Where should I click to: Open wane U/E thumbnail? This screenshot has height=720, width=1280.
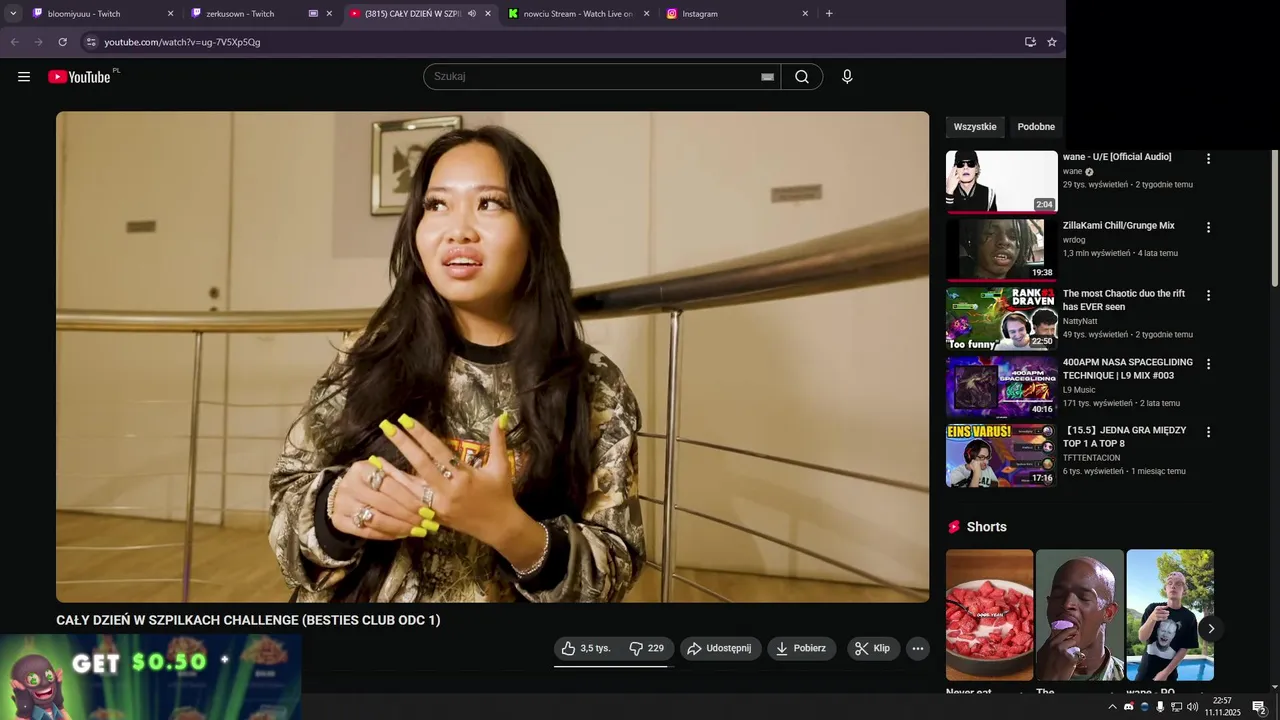pyautogui.click(x=1001, y=182)
